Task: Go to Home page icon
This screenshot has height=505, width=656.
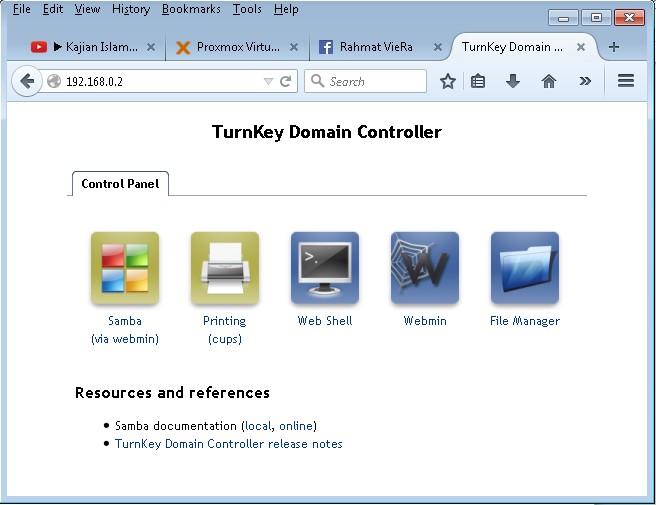Action: tap(549, 81)
